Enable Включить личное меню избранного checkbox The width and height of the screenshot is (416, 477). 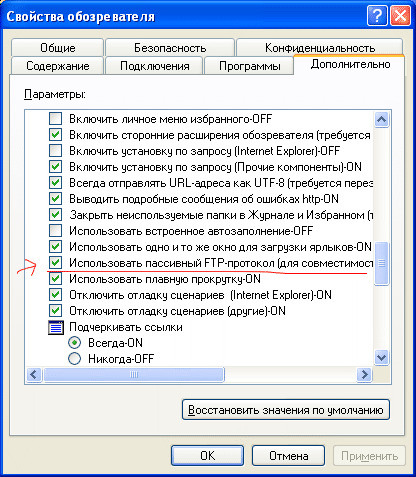pyautogui.click(x=55, y=119)
